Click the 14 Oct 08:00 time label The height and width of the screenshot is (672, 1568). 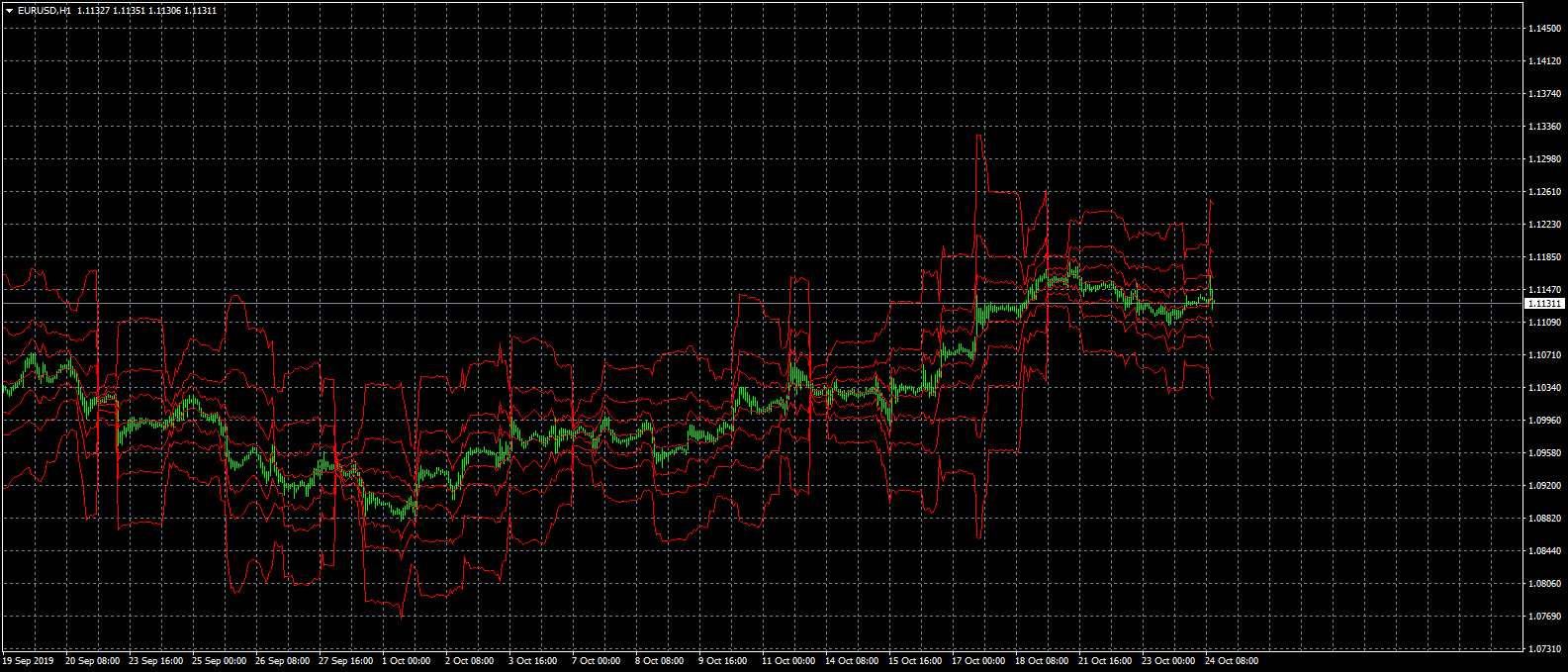[x=852, y=661]
